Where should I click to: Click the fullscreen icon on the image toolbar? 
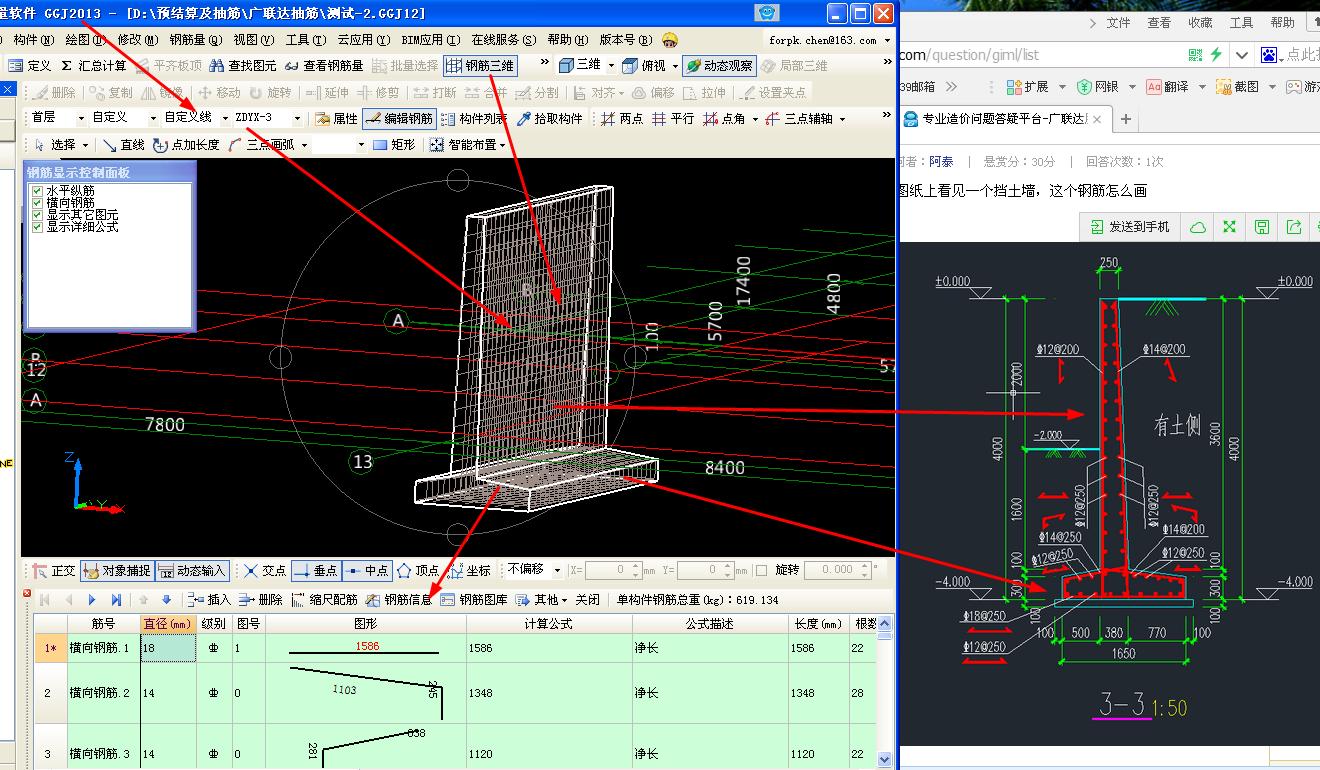(x=1229, y=227)
